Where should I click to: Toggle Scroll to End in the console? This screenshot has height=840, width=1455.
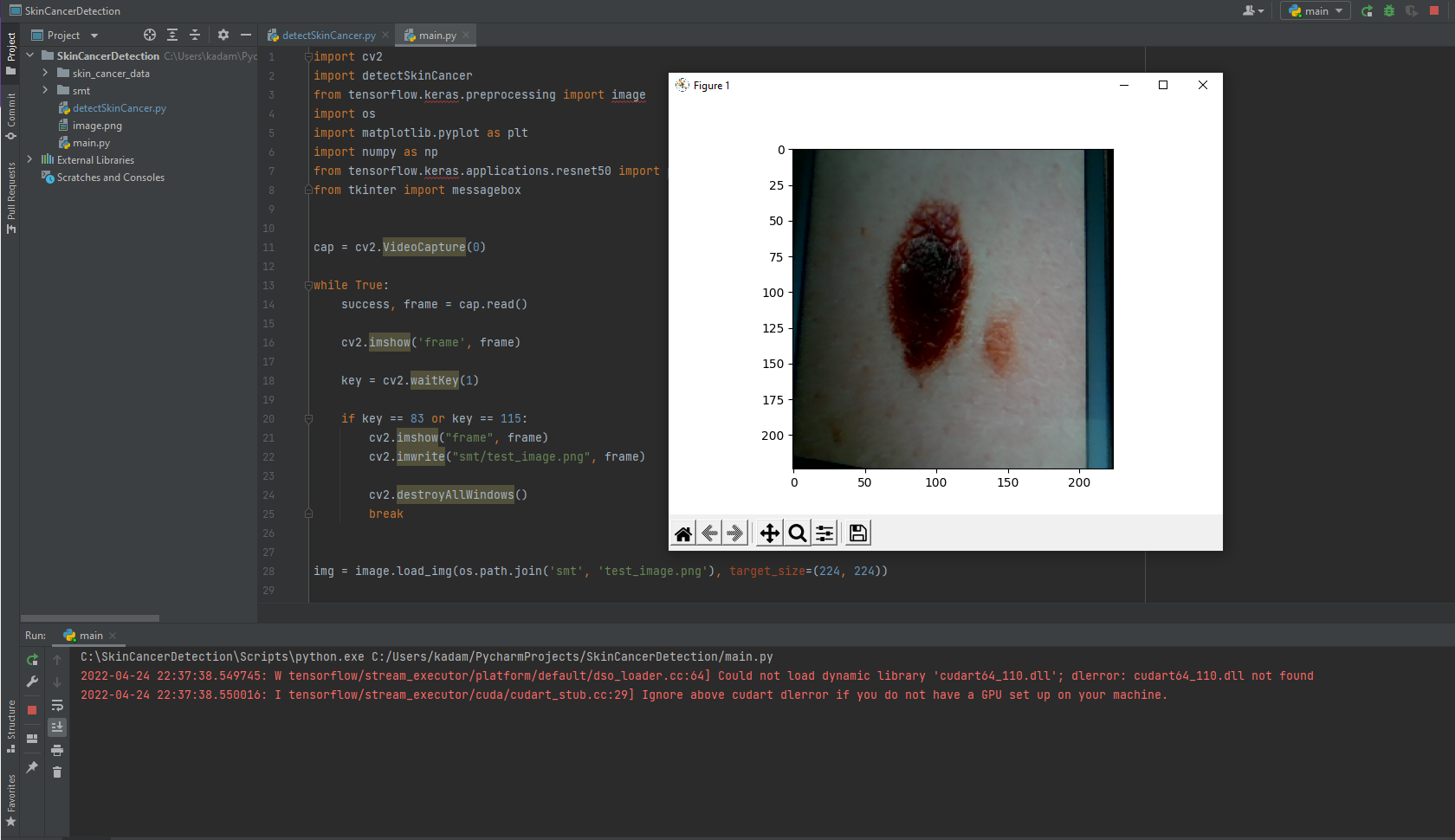click(57, 727)
